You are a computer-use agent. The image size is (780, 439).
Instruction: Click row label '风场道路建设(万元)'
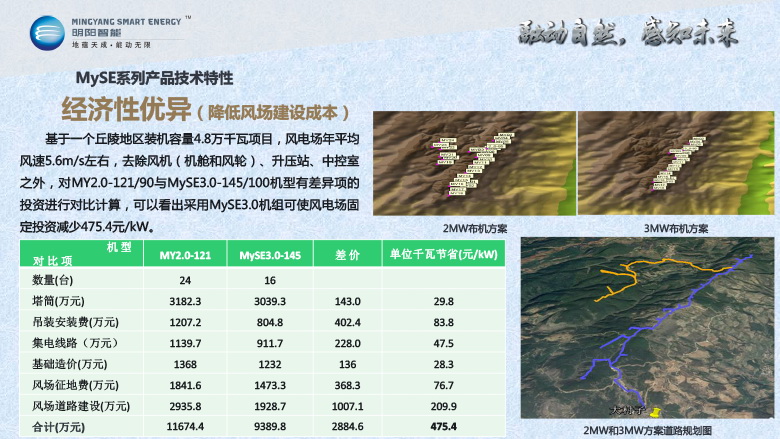point(81,406)
